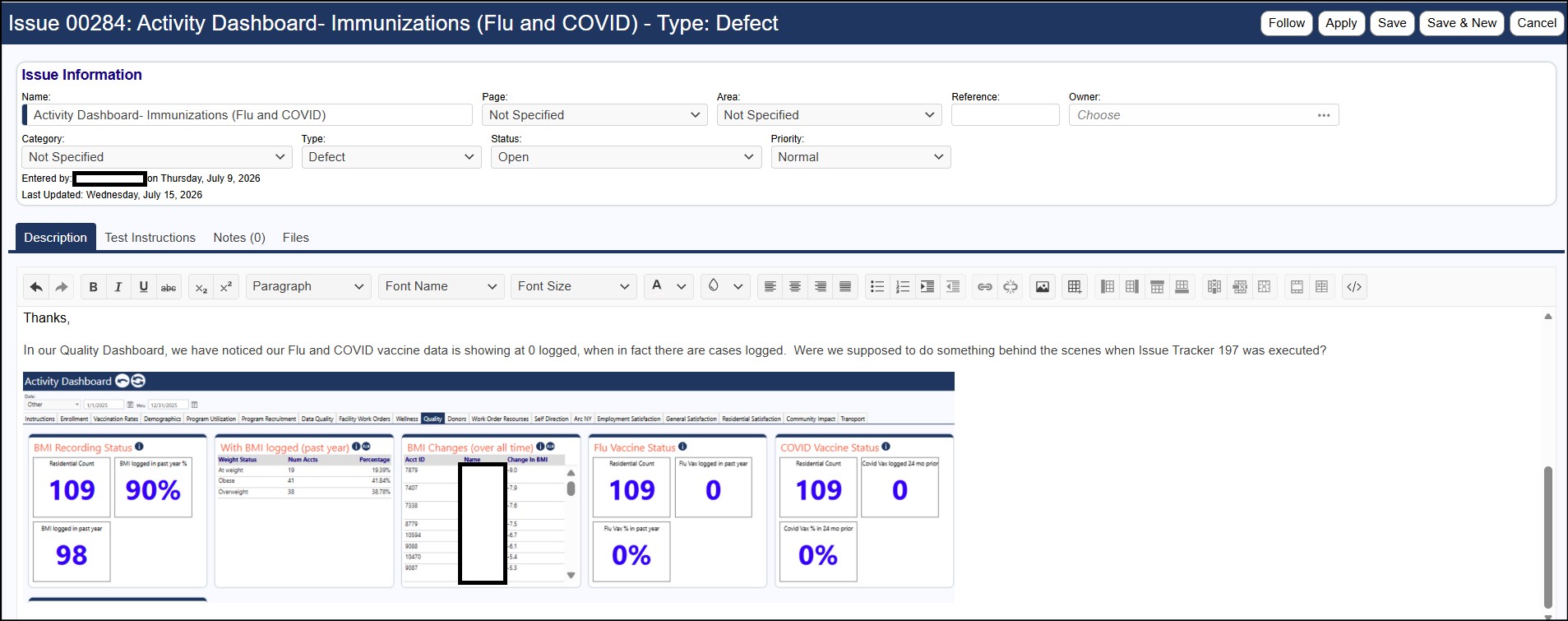Viewport: 1568px width, 621px height.
Task: Open the Category dropdown
Action: click(x=157, y=157)
